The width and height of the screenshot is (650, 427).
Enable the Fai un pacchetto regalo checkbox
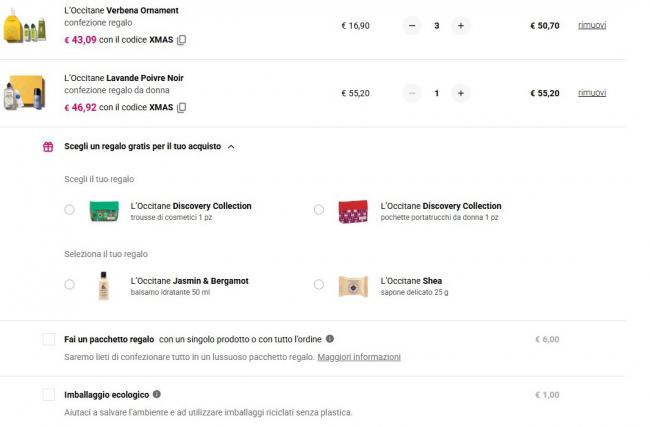pos(49,340)
